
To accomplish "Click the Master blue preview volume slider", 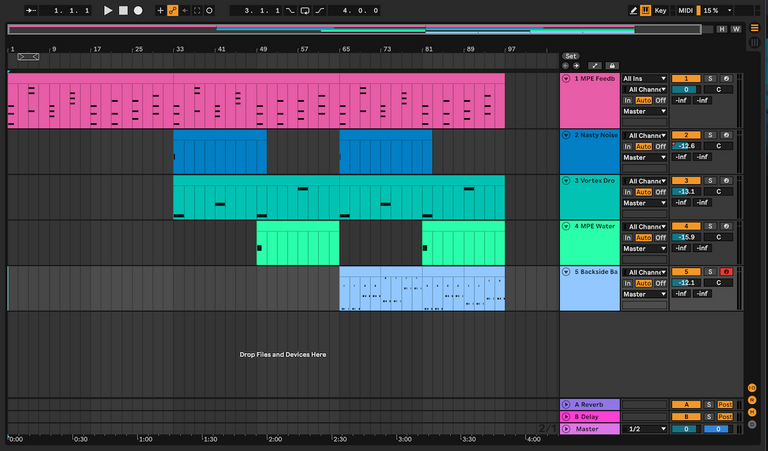I will click(x=718, y=429).
